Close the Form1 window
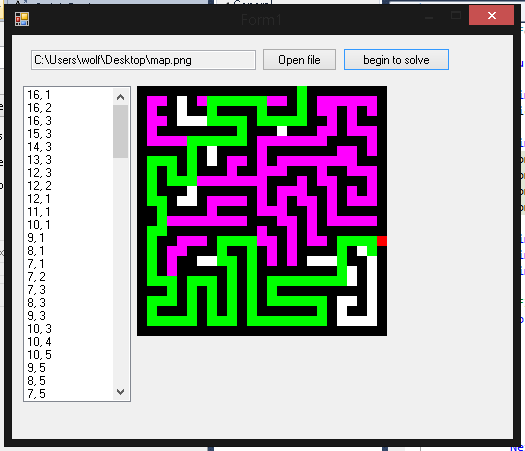Viewport: 525px width, 451px height. [x=492, y=15]
